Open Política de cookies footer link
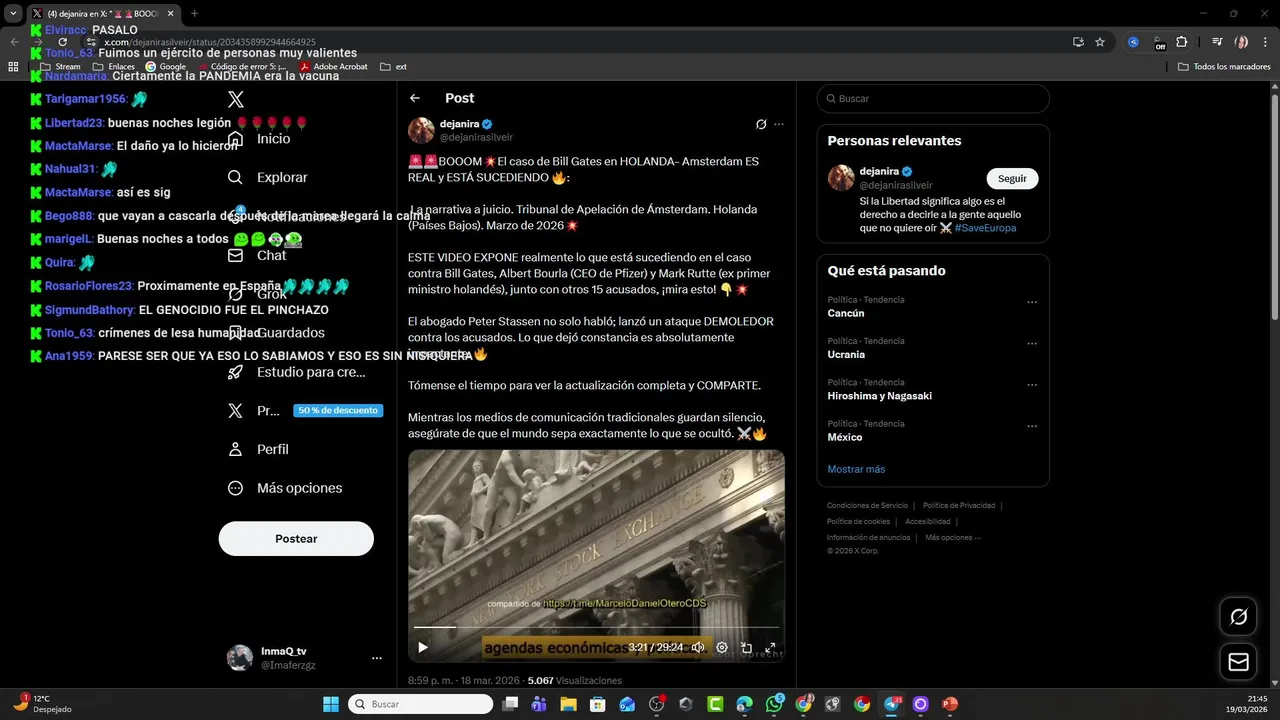 pos(858,521)
